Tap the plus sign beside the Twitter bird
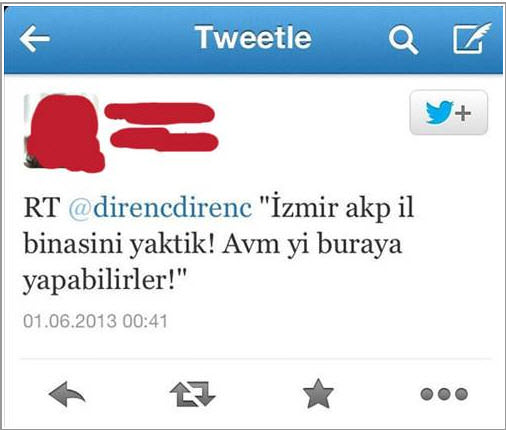The height and width of the screenshot is (430, 506). click(463, 114)
